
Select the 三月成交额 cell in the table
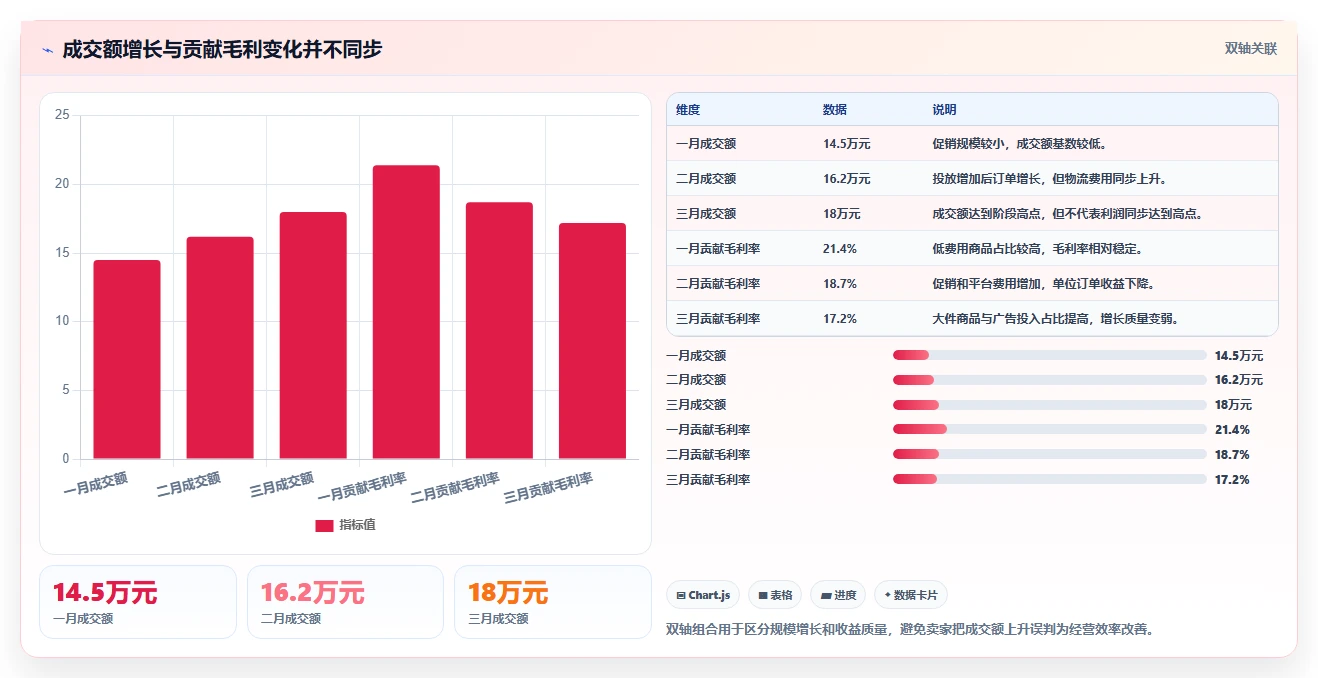point(706,214)
